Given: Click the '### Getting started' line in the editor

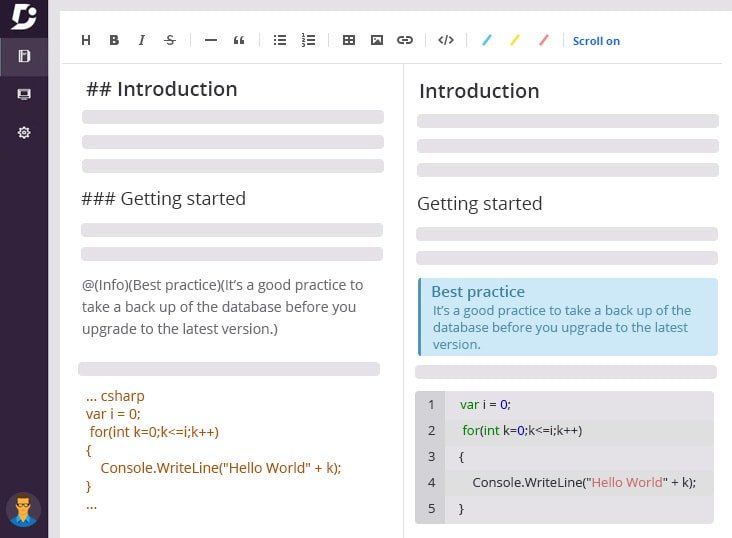Looking at the screenshot, I should [163, 199].
